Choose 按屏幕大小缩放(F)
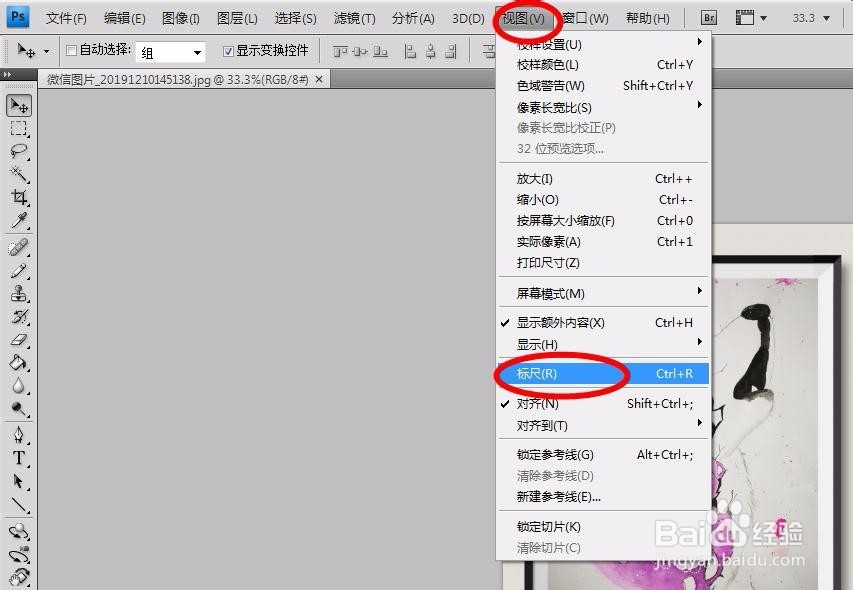The height and width of the screenshot is (590, 853). click(x=604, y=220)
